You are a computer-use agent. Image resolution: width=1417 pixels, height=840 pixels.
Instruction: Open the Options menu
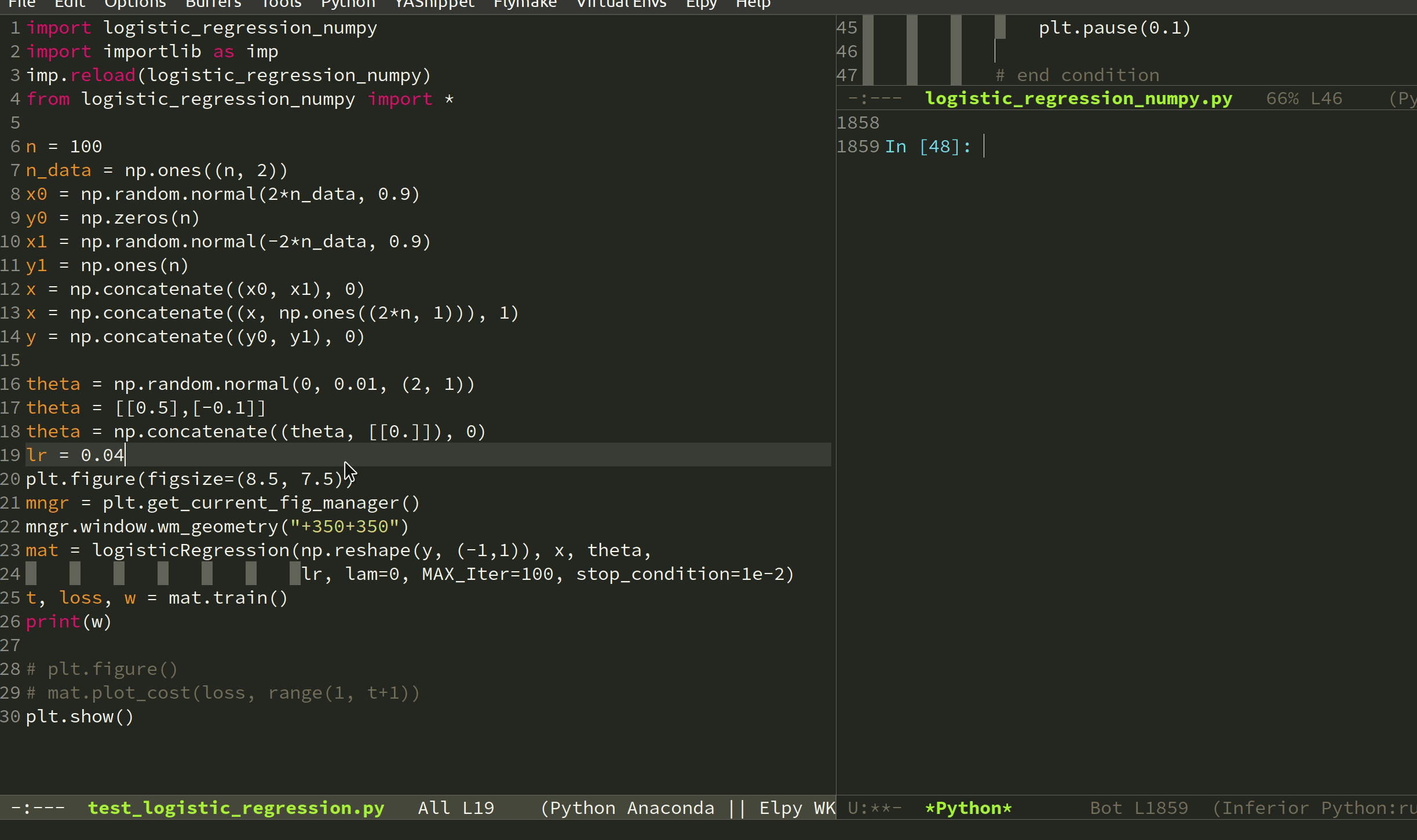[x=135, y=4]
